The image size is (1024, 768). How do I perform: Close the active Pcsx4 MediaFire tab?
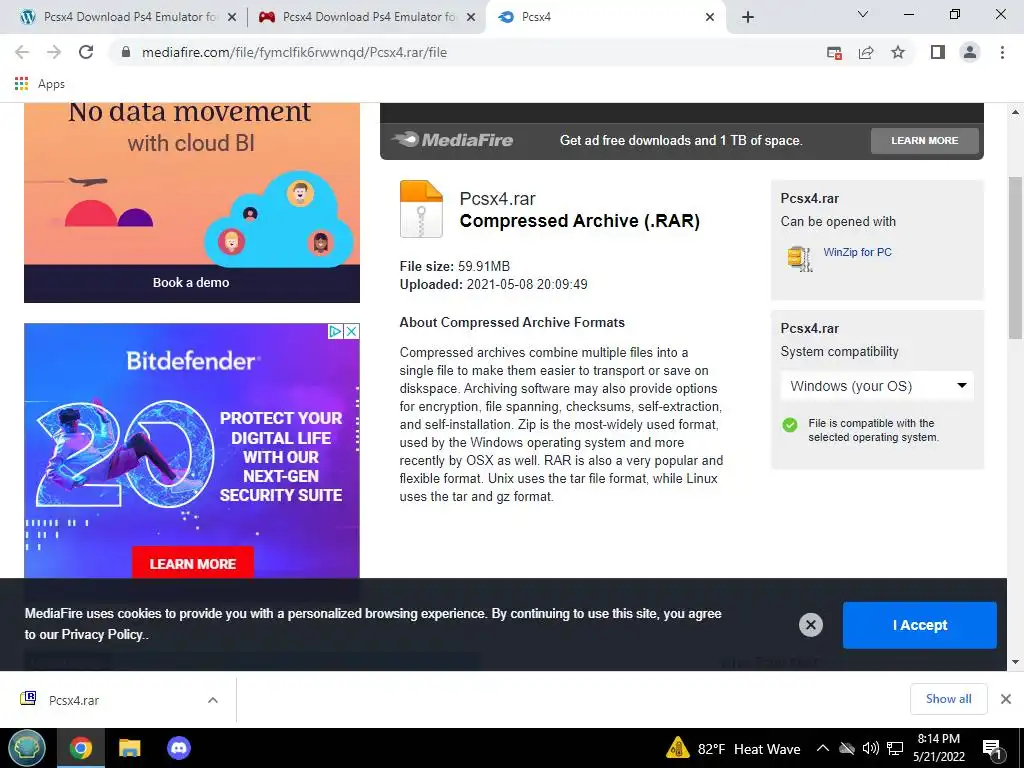click(710, 18)
